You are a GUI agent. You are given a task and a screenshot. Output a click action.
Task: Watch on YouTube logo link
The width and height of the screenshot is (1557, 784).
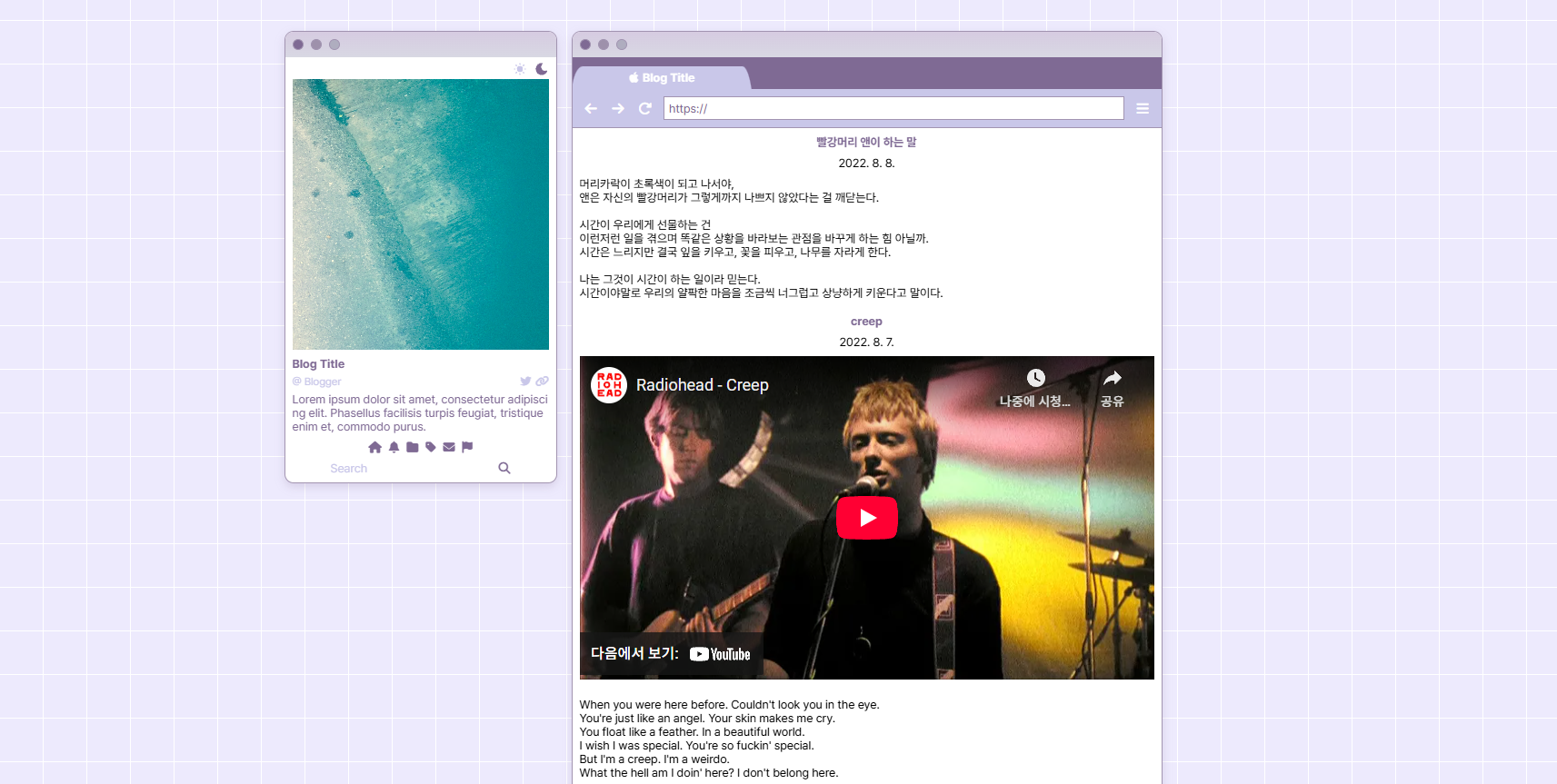click(720, 654)
